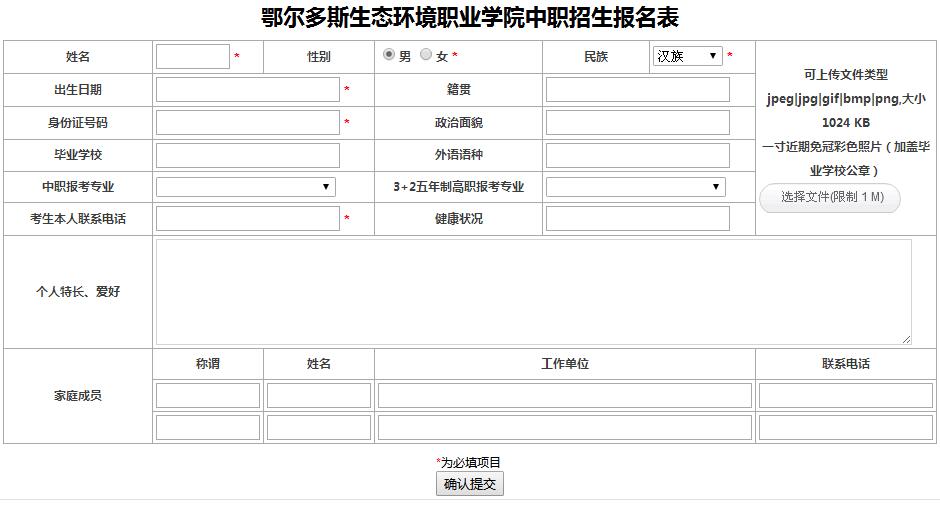Focus second family member 联系电话 field
This screenshot has height=505, width=940.
coord(846,428)
